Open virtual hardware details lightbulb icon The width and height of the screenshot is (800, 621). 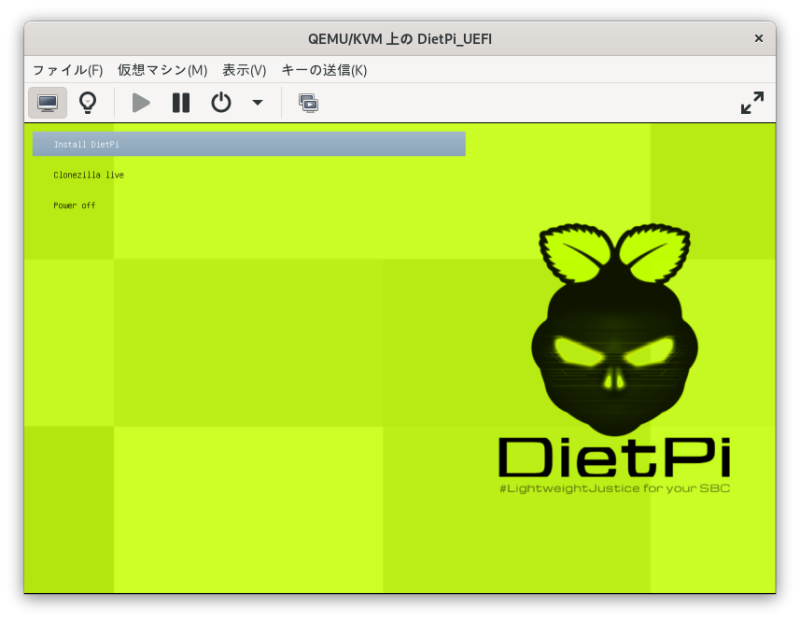coord(88,103)
